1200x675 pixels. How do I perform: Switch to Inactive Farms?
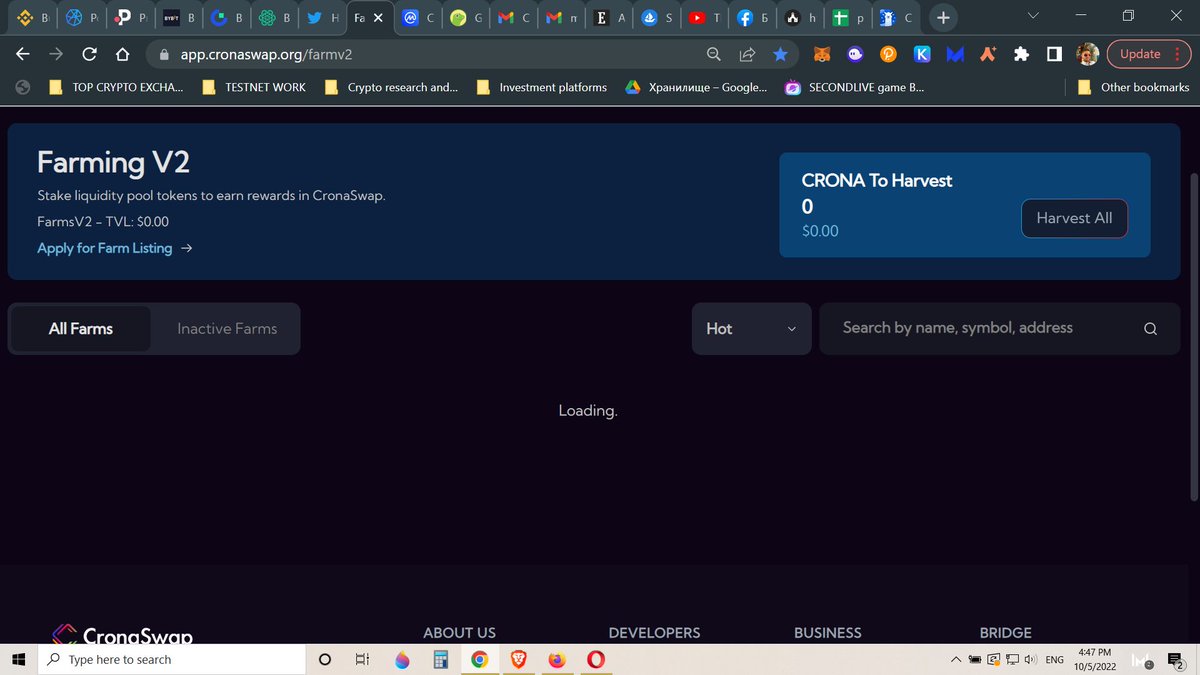227,328
